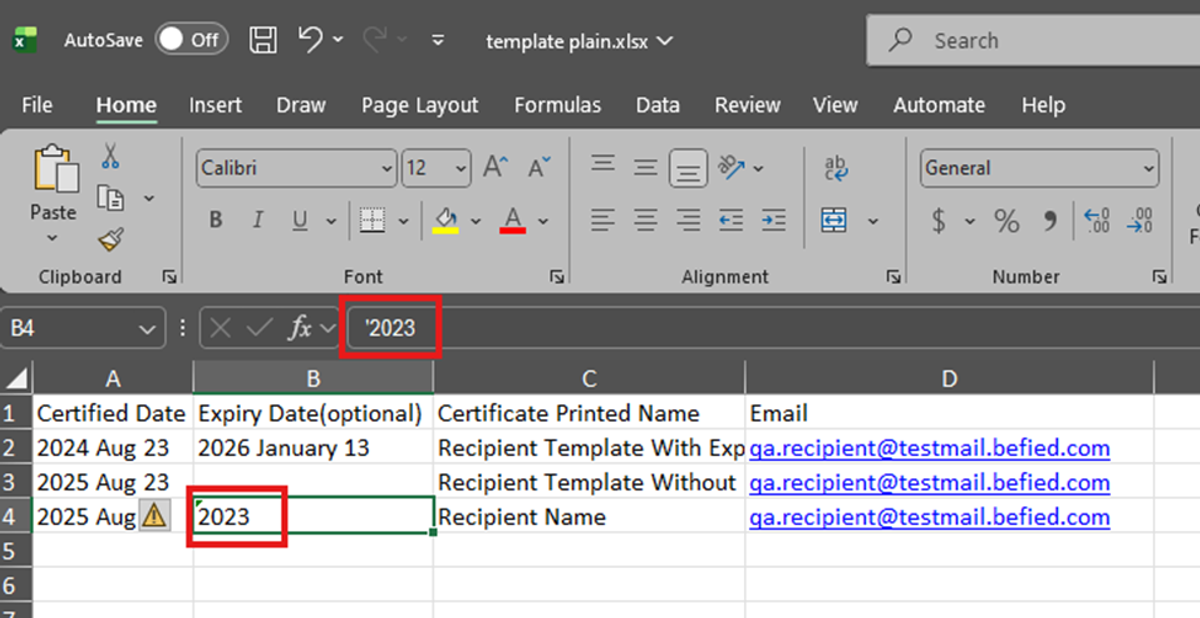Open the text Orientation options
Screen dimensions: 1200x618
click(x=742, y=167)
